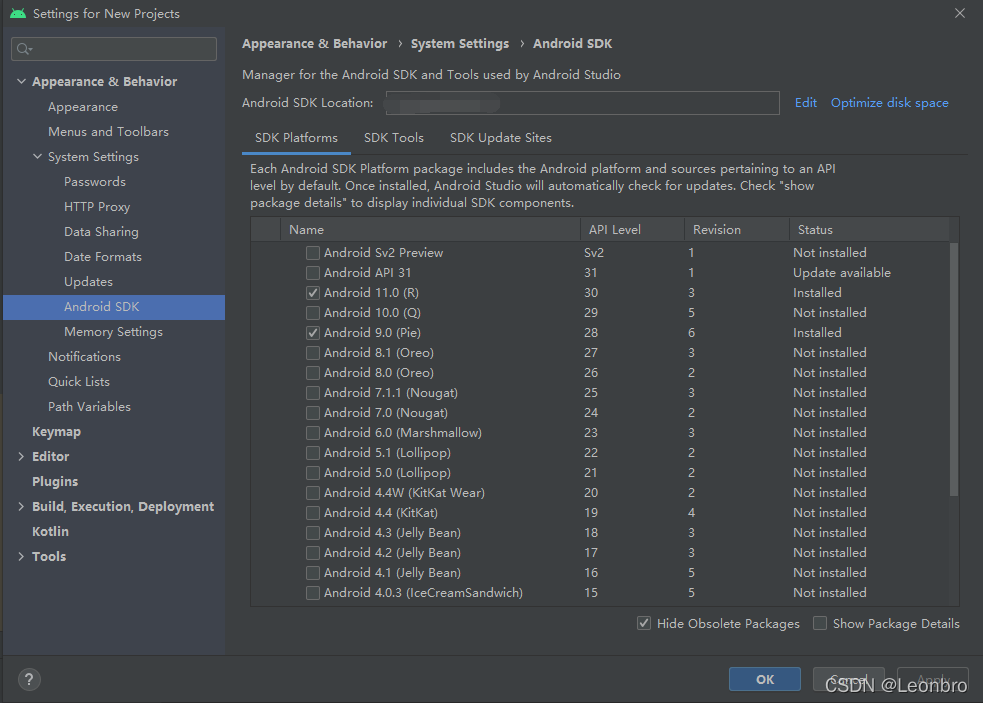The image size is (983, 703).
Task: Open Notifications settings
Action: pyautogui.click(x=85, y=357)
